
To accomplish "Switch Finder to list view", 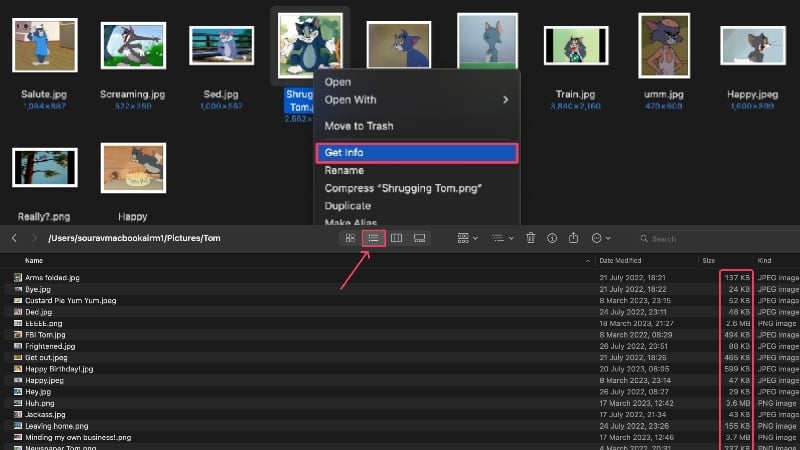I will click(373, 238).
